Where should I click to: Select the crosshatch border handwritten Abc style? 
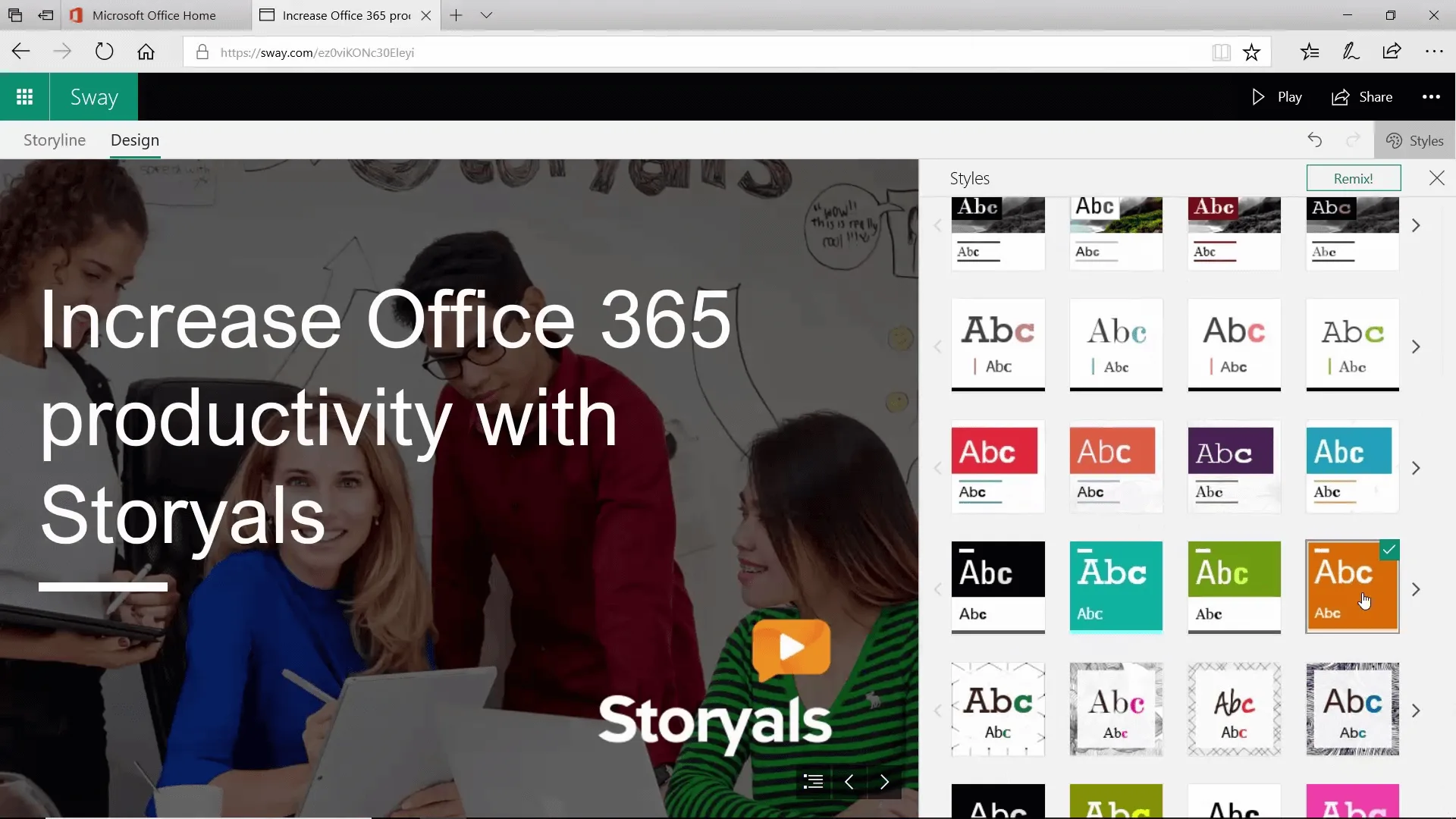1235,709
